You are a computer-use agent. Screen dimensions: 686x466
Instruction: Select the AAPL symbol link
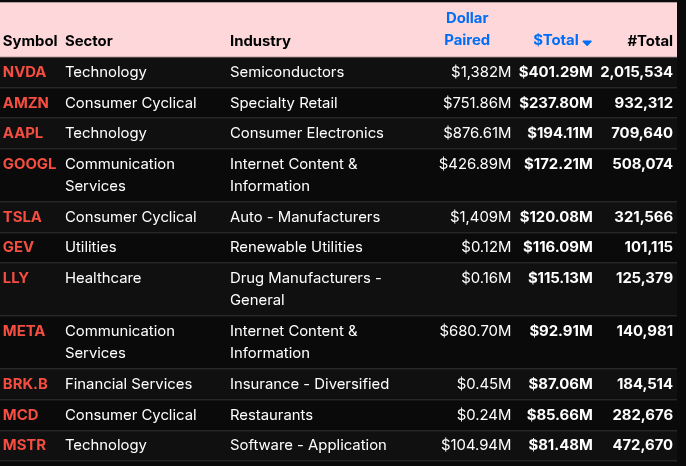pyautogui.click(x=23, y=133)
